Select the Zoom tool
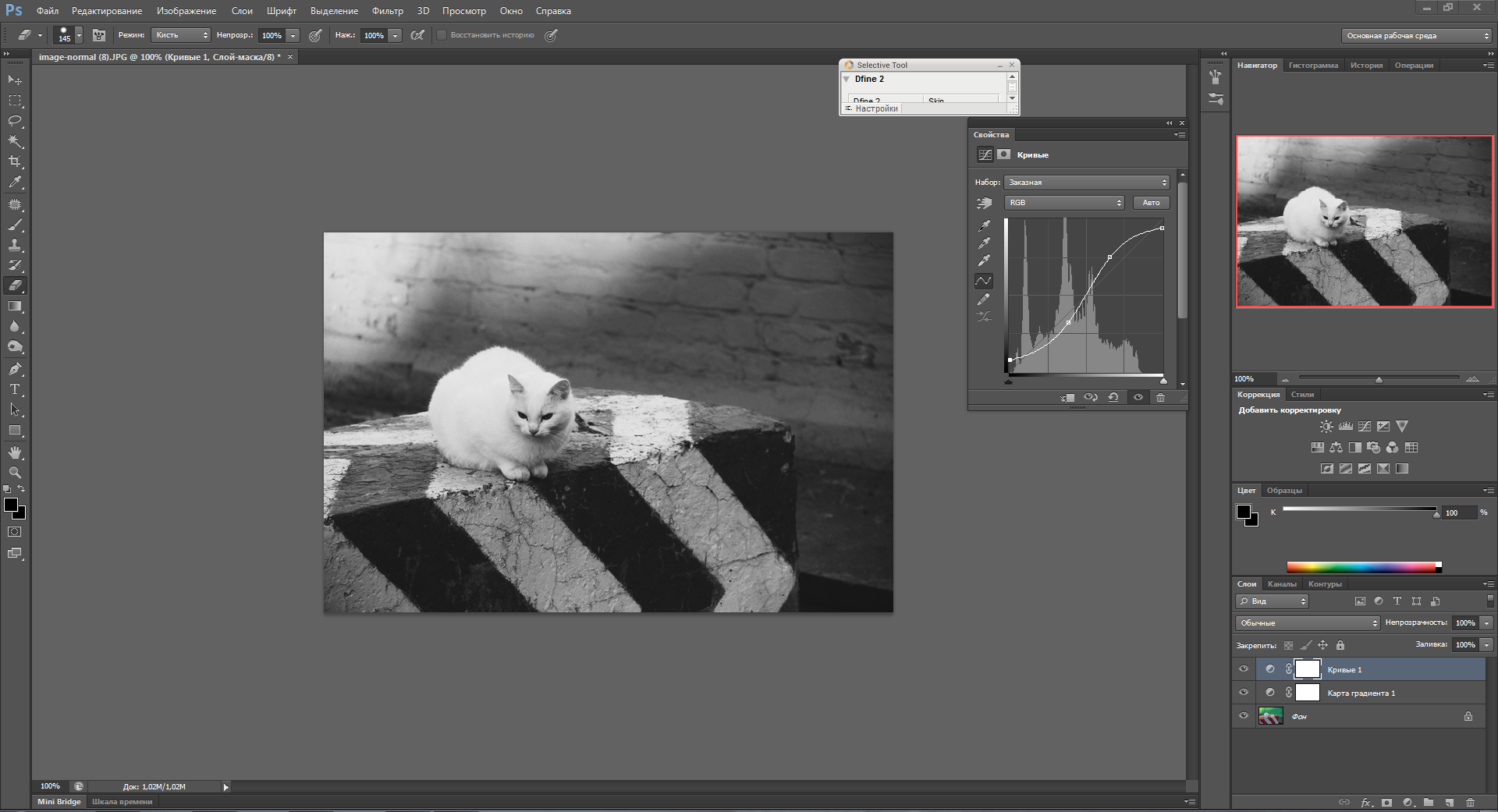This screenshot has height=812, width=1498. (x=15, y=473)
